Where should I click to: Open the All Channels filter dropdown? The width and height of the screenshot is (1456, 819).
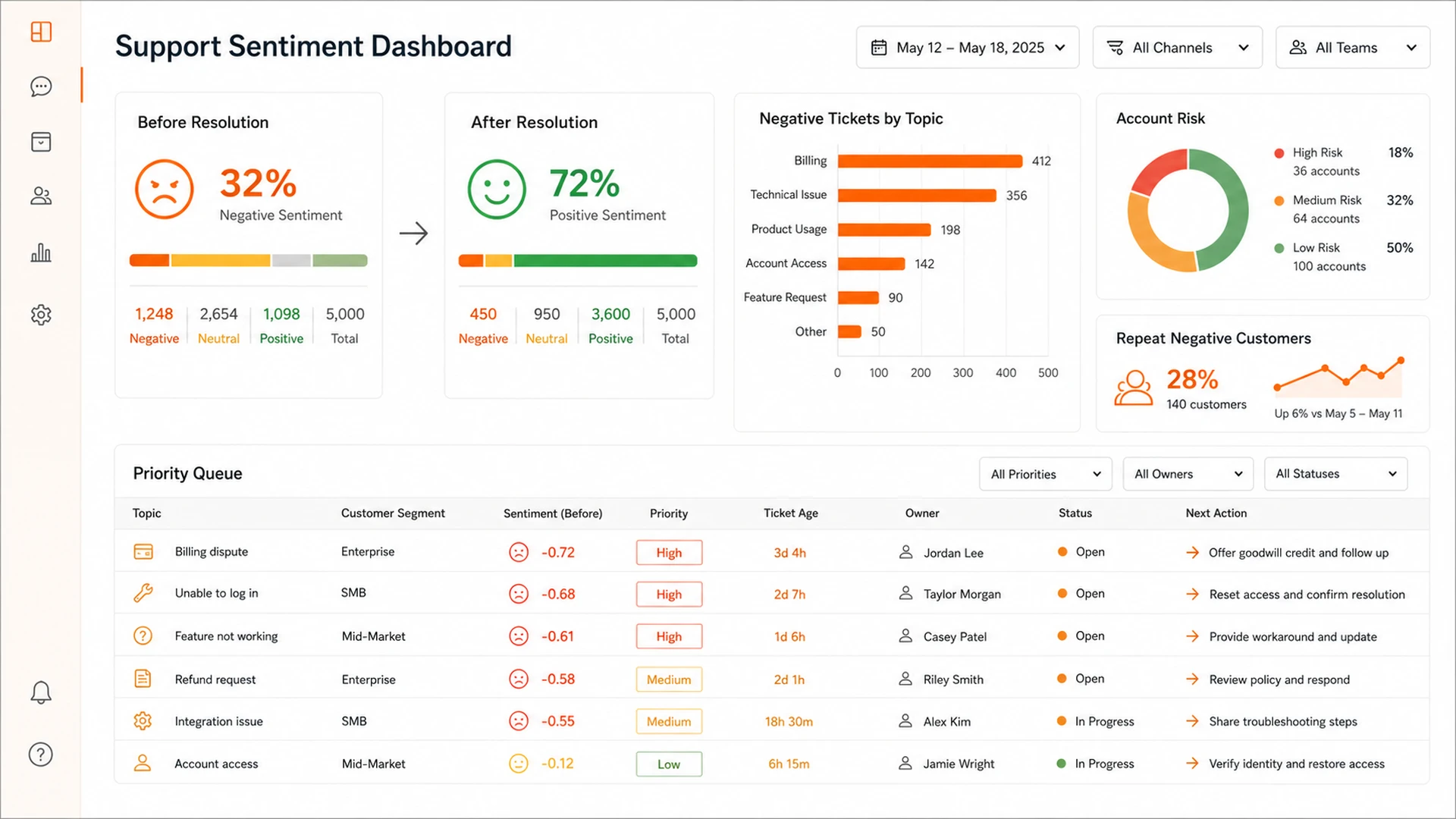point(1178,48)
